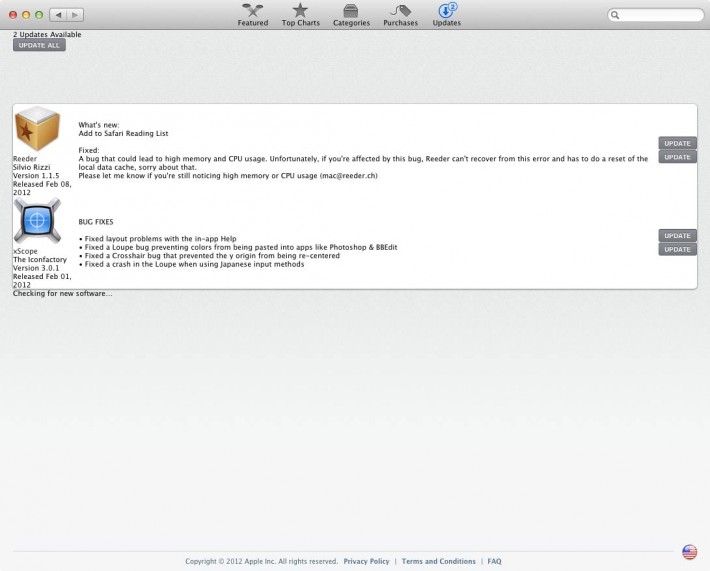Image resolution: width=710 pixels, height=571 pixels.
Task: Click the '2 Updates Available' text
Action: click(47, 34)
